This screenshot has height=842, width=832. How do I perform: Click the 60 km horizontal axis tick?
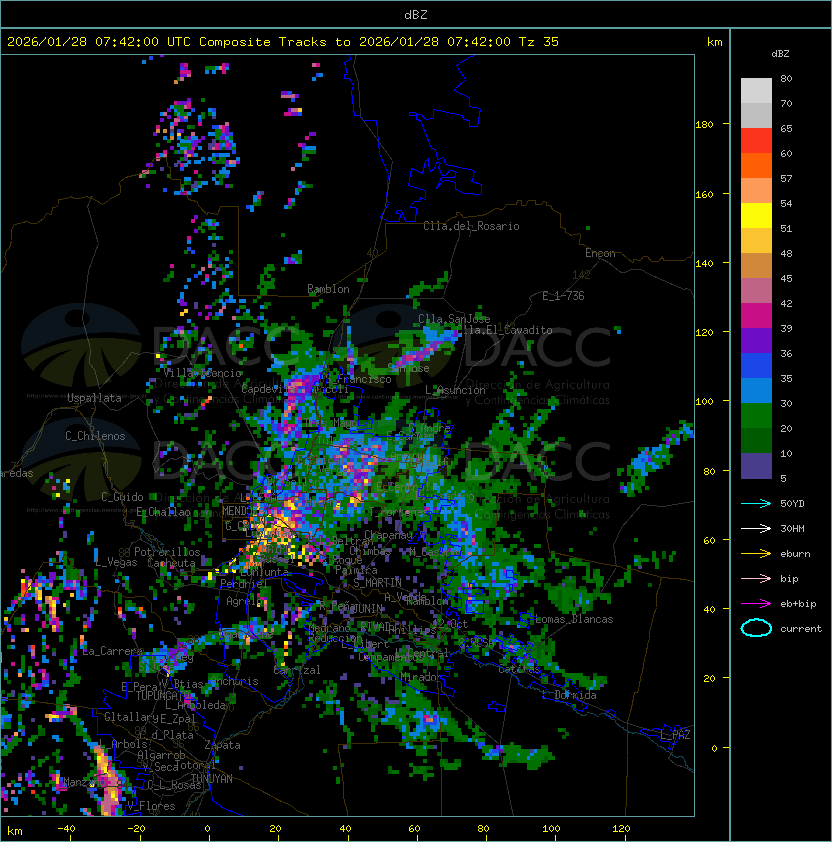tap(414, 829)
